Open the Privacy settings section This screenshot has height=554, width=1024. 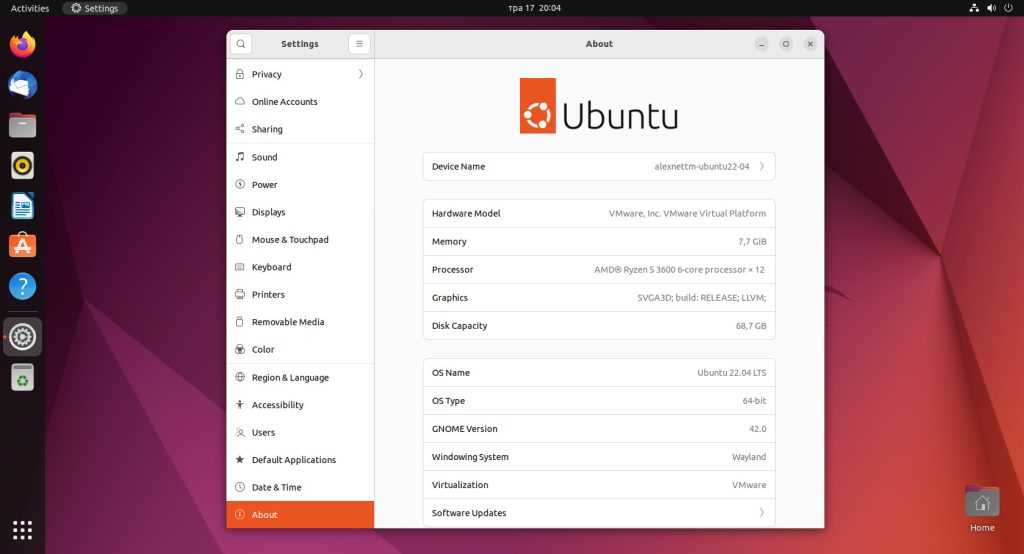pyautogui.click(x=300, y=74)
